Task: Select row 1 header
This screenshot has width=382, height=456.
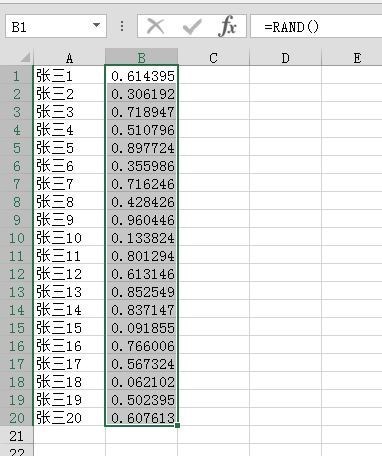Action: tap(17, 76)
